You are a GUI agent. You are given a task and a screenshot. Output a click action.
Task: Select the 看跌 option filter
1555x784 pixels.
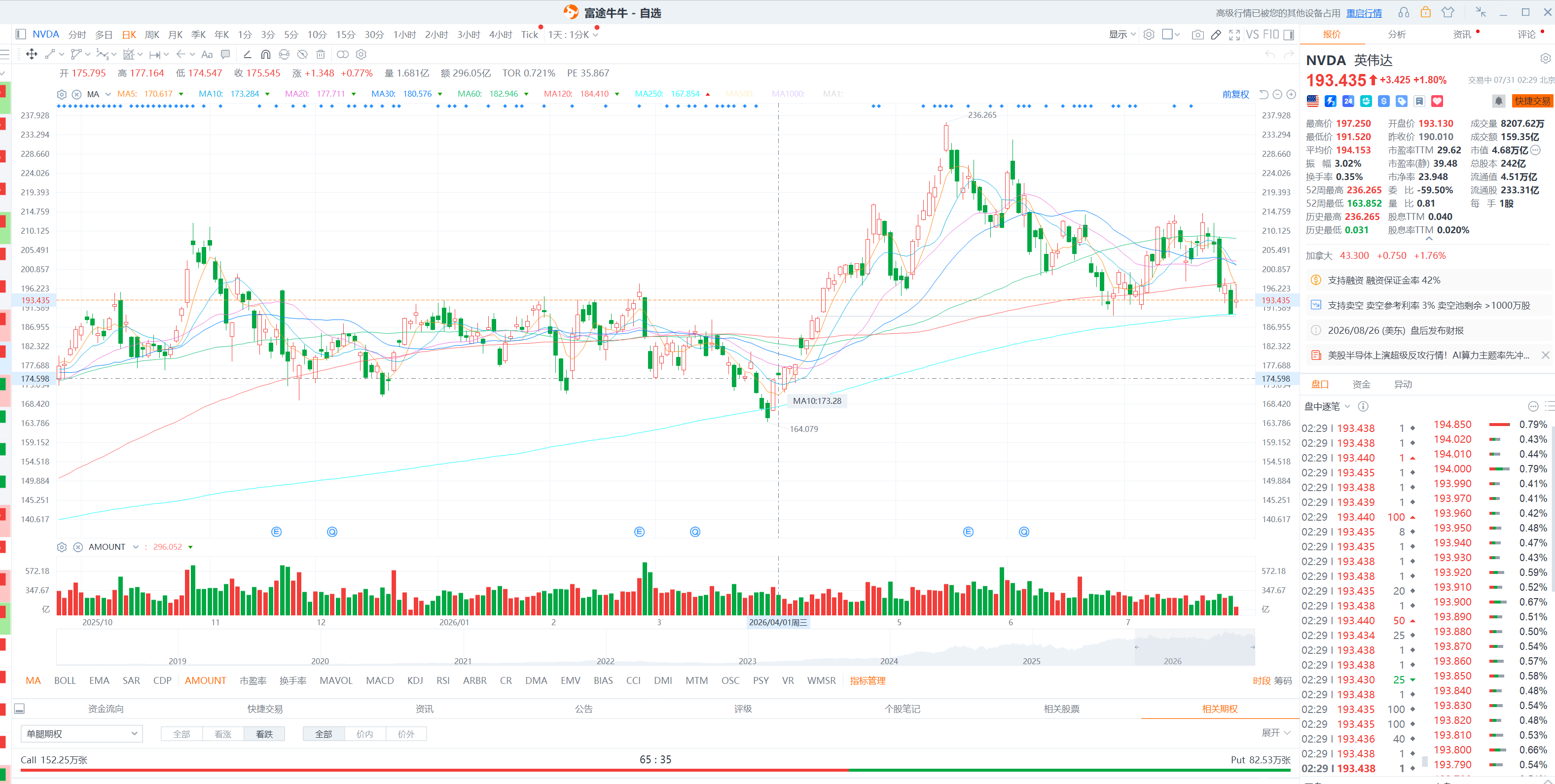264,734
